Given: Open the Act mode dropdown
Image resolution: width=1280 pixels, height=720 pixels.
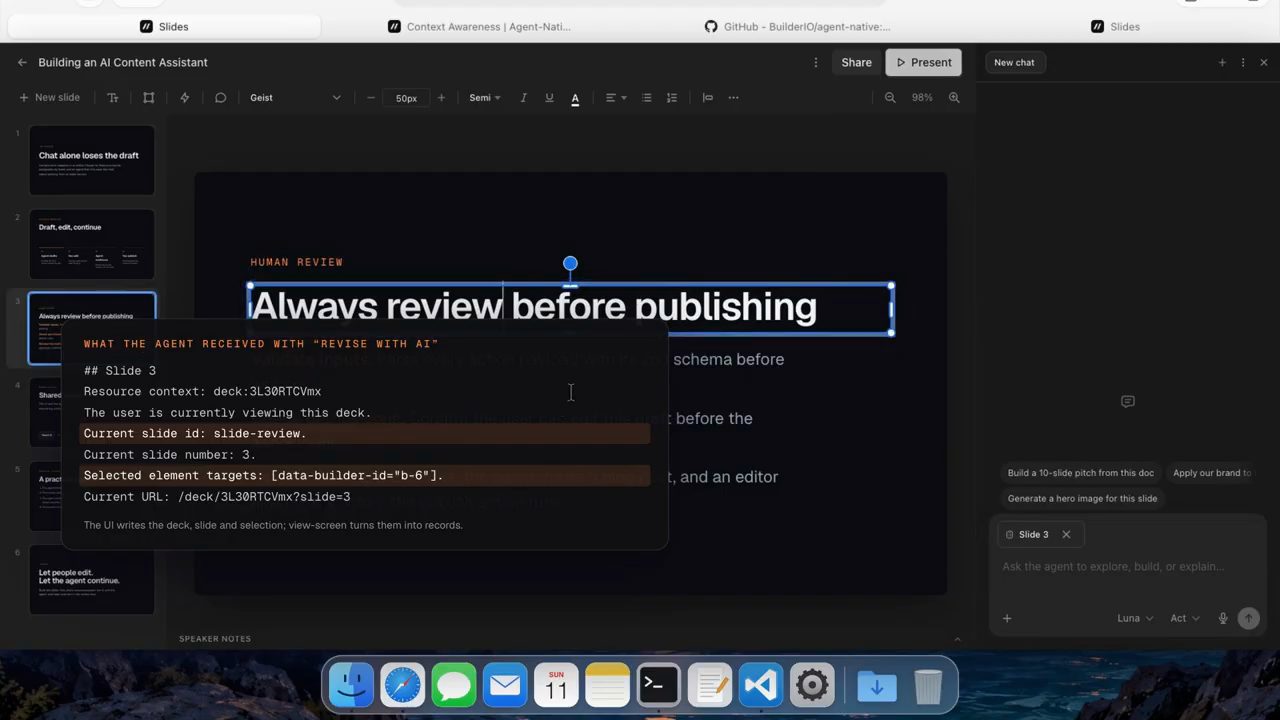Looking at the screenshot, I should tap(1185, 618).
